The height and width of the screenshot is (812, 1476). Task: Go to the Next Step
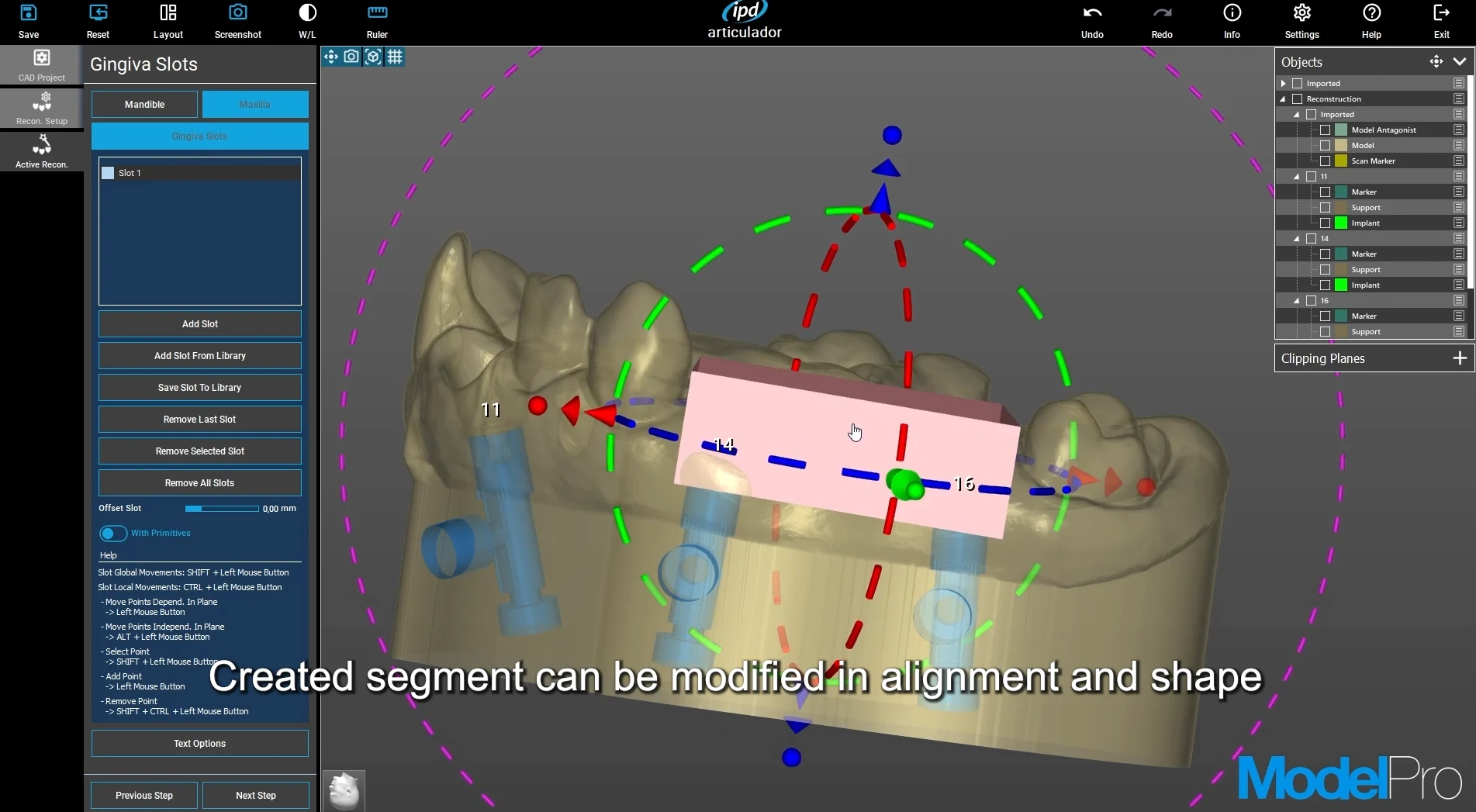point(256,796)
